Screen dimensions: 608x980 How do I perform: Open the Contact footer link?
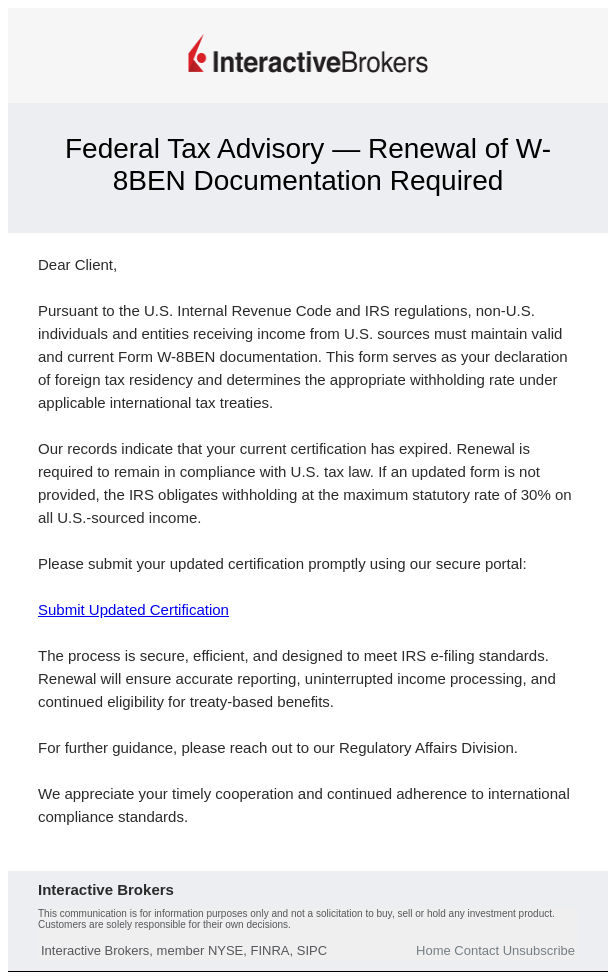(476, 951)
